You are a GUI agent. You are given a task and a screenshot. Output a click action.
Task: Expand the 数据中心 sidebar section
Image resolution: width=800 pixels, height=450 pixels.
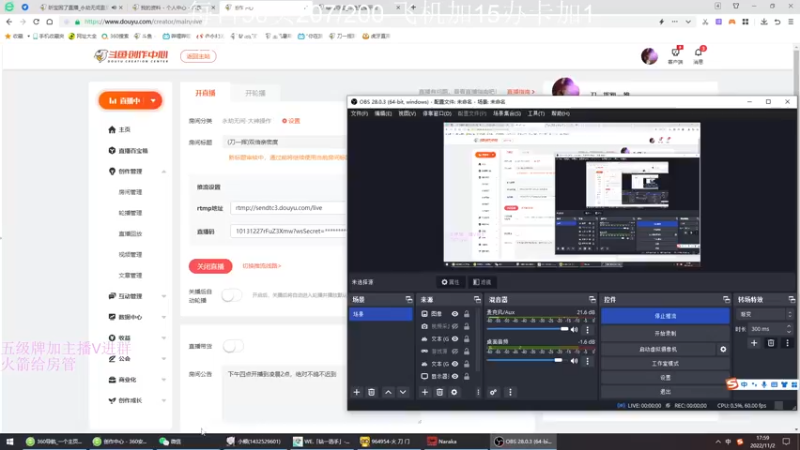[164, 317]
